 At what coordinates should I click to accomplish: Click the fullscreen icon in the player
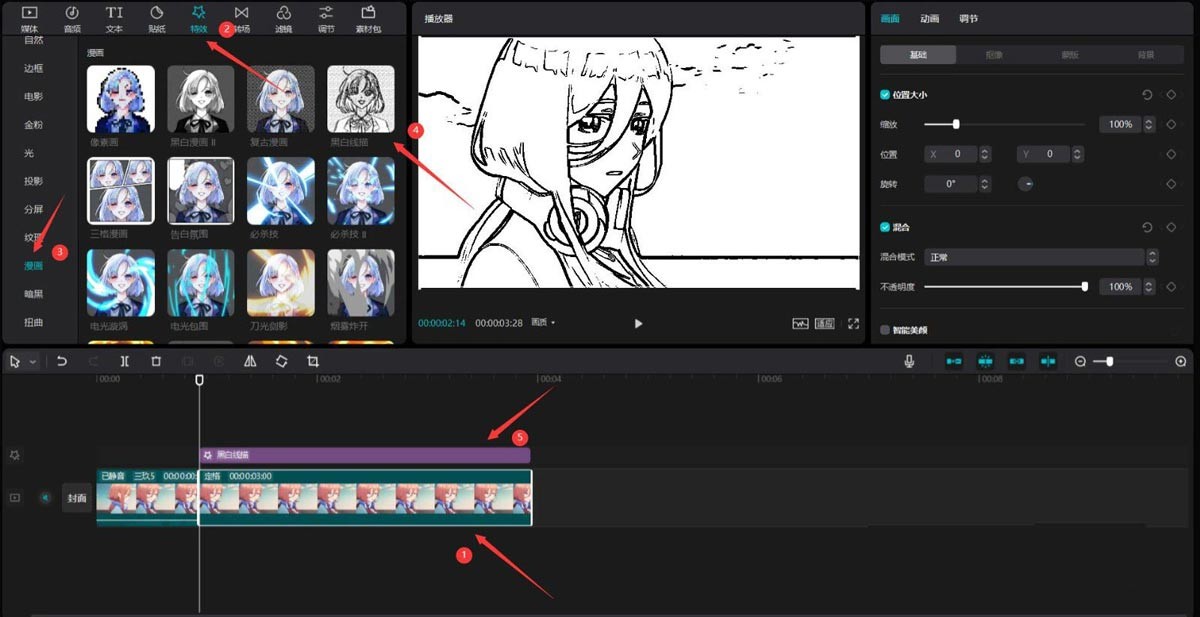[853, 324]
